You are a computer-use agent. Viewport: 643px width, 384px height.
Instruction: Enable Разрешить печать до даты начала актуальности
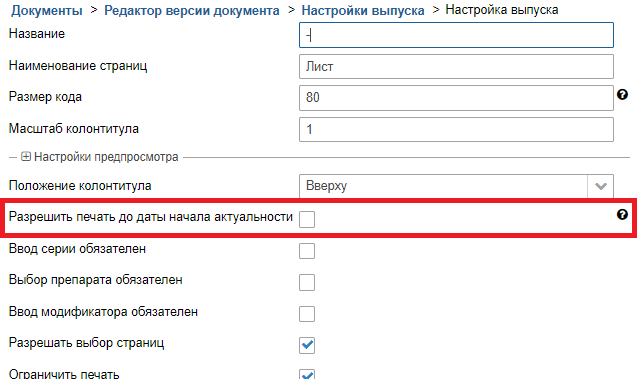[x=307, y=219]
